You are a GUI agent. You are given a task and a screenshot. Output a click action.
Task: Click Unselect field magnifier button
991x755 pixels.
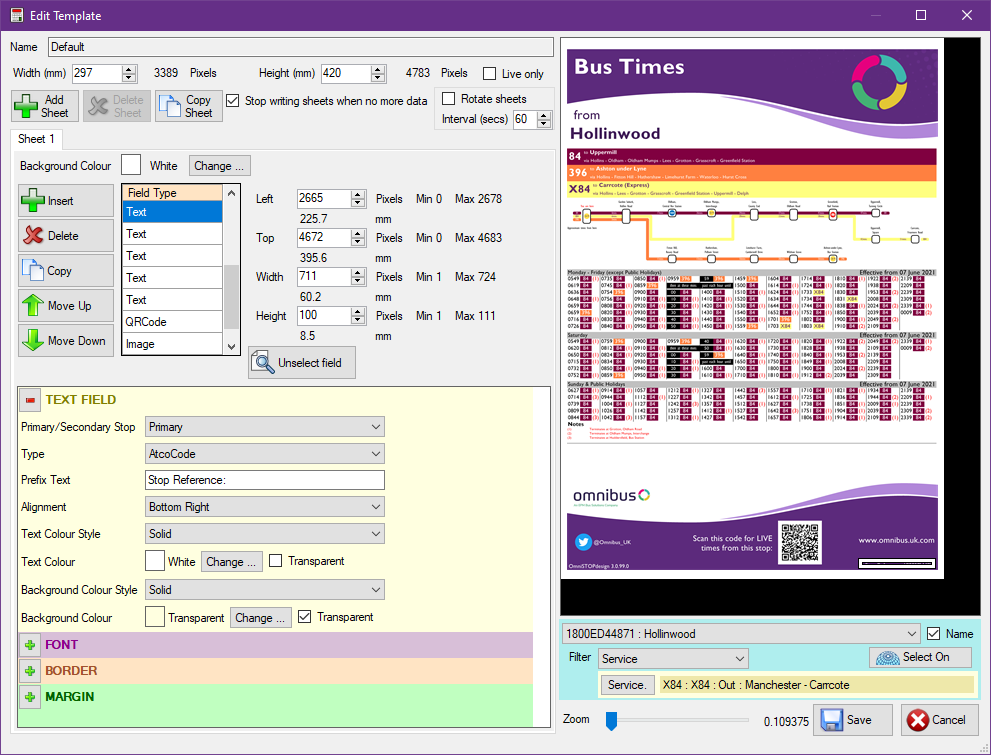(x=302, y=362)
